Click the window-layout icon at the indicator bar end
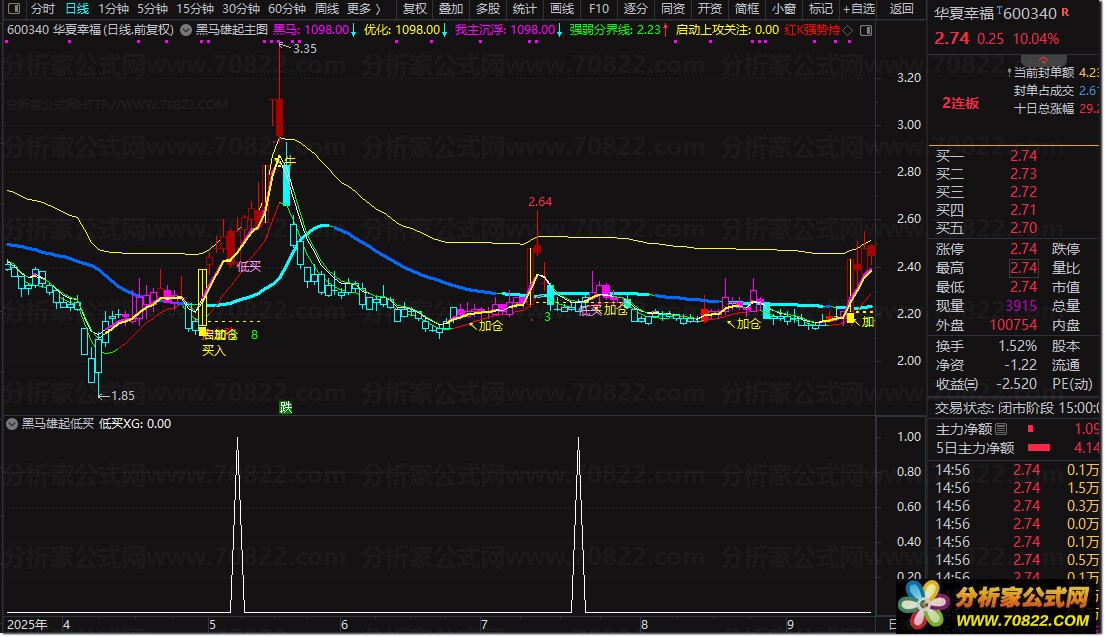The width and height of the screenshot is (1106, 637). pos(866,30)
